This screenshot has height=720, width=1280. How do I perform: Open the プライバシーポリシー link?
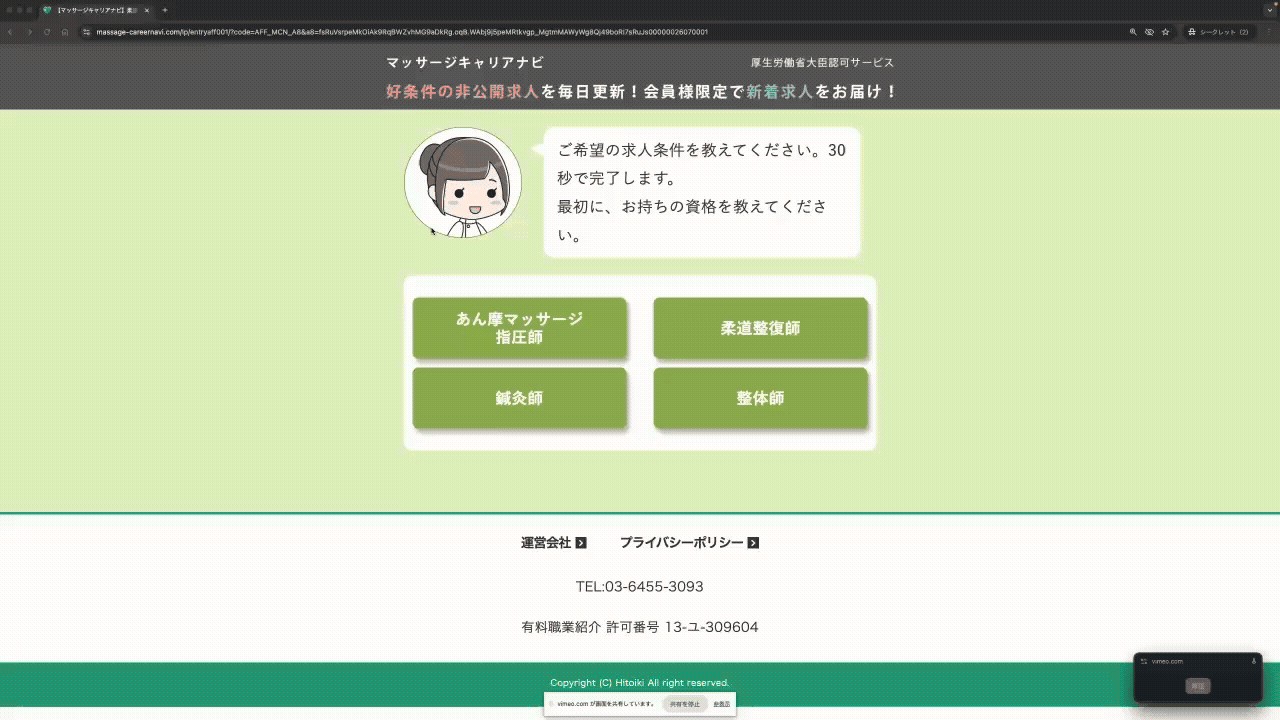pyautogui.click(x=681, y=543)
